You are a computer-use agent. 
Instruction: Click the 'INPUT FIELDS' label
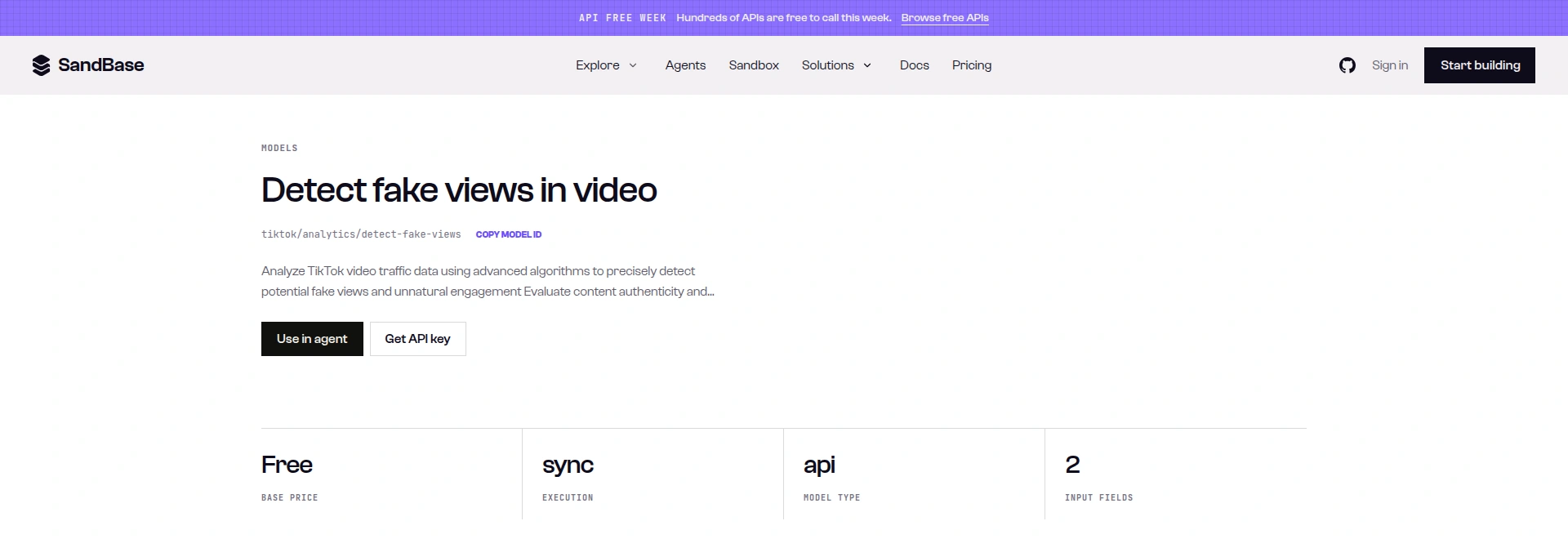click(1099, 497)
